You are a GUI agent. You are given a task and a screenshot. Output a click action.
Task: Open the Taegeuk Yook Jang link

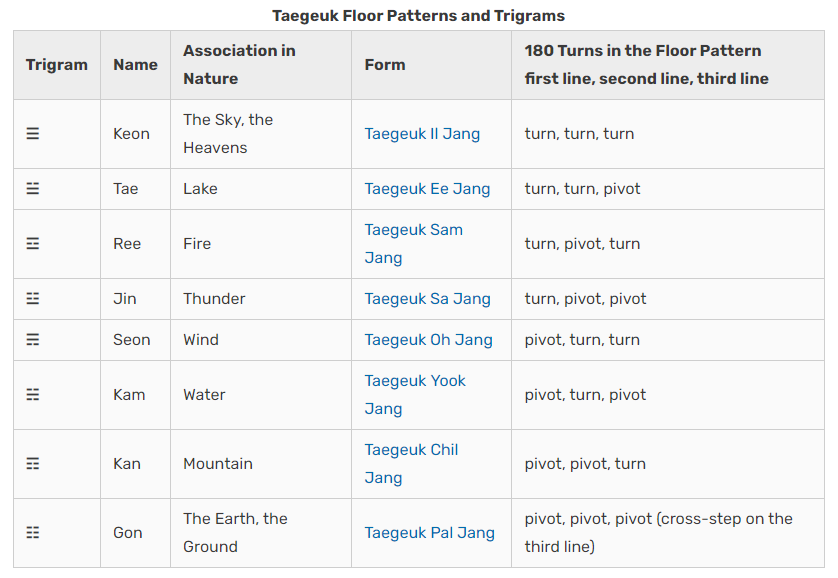tap(415, 395)
